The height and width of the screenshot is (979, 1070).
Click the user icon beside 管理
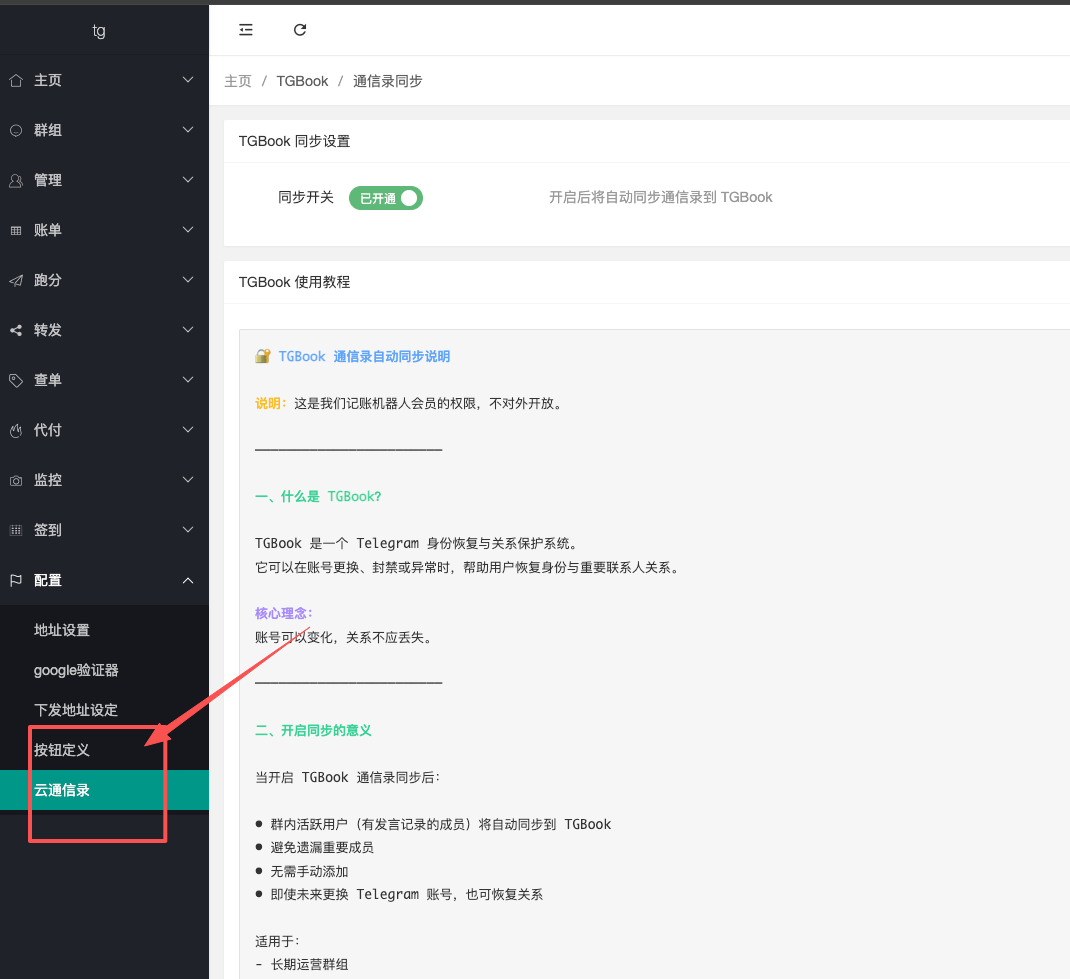pyautogui.click(x=16, y=180)
